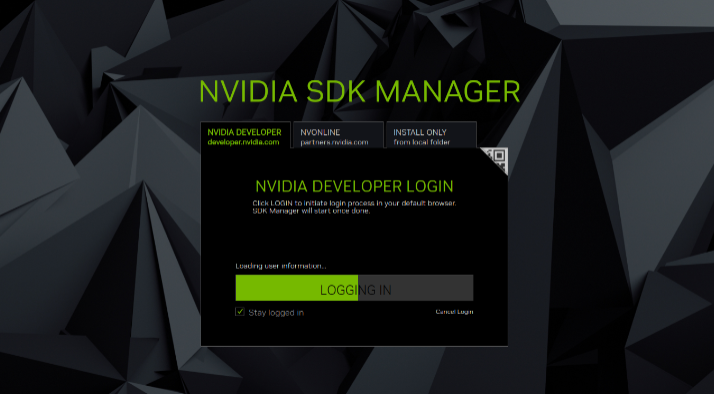Click the Cancel Login link
The width and height of the screenshot is (714, 394).
(454, 312)
